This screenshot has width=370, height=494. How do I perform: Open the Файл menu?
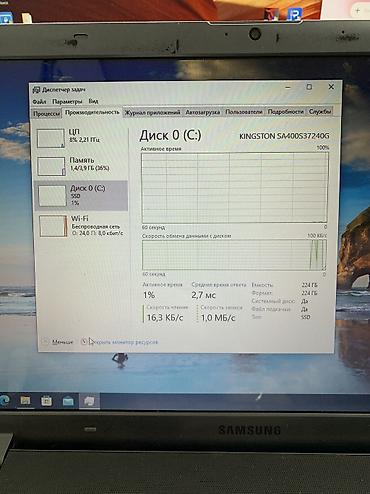pos(39,101)
